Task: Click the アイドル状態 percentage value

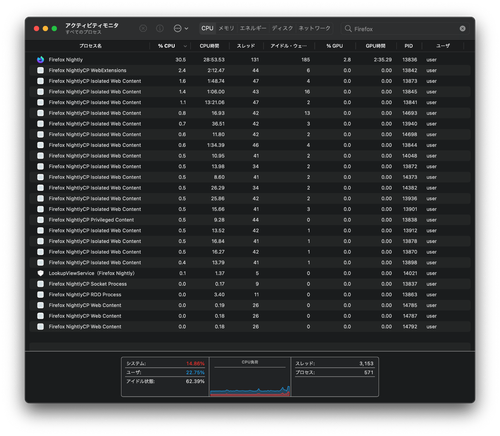Action: [x=195, y=381]
